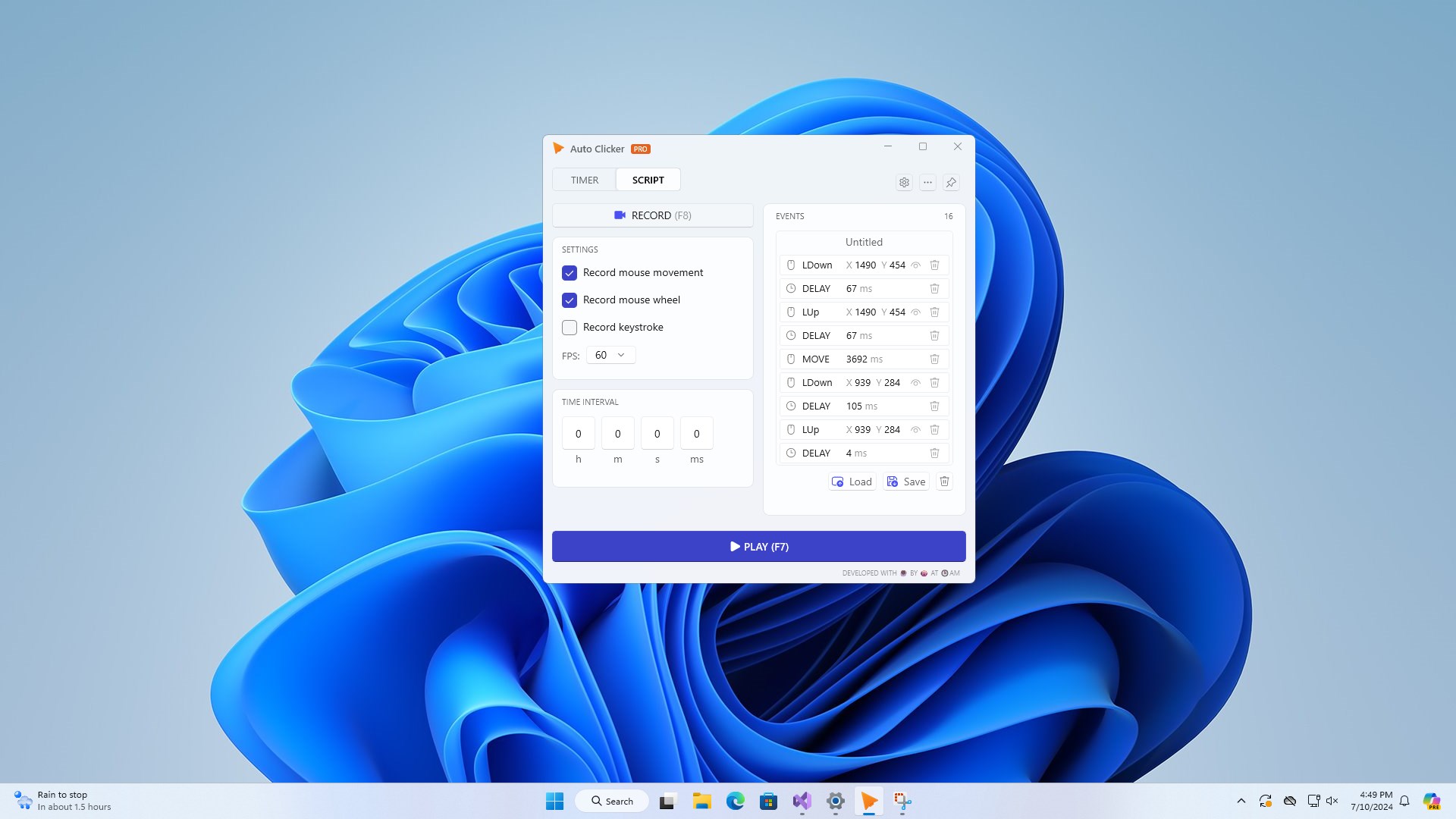This screenshot has width=1456, height=819.
Task: Uncheck Record mouse movement
Action: pyautogui.click(x=570, y=273)
